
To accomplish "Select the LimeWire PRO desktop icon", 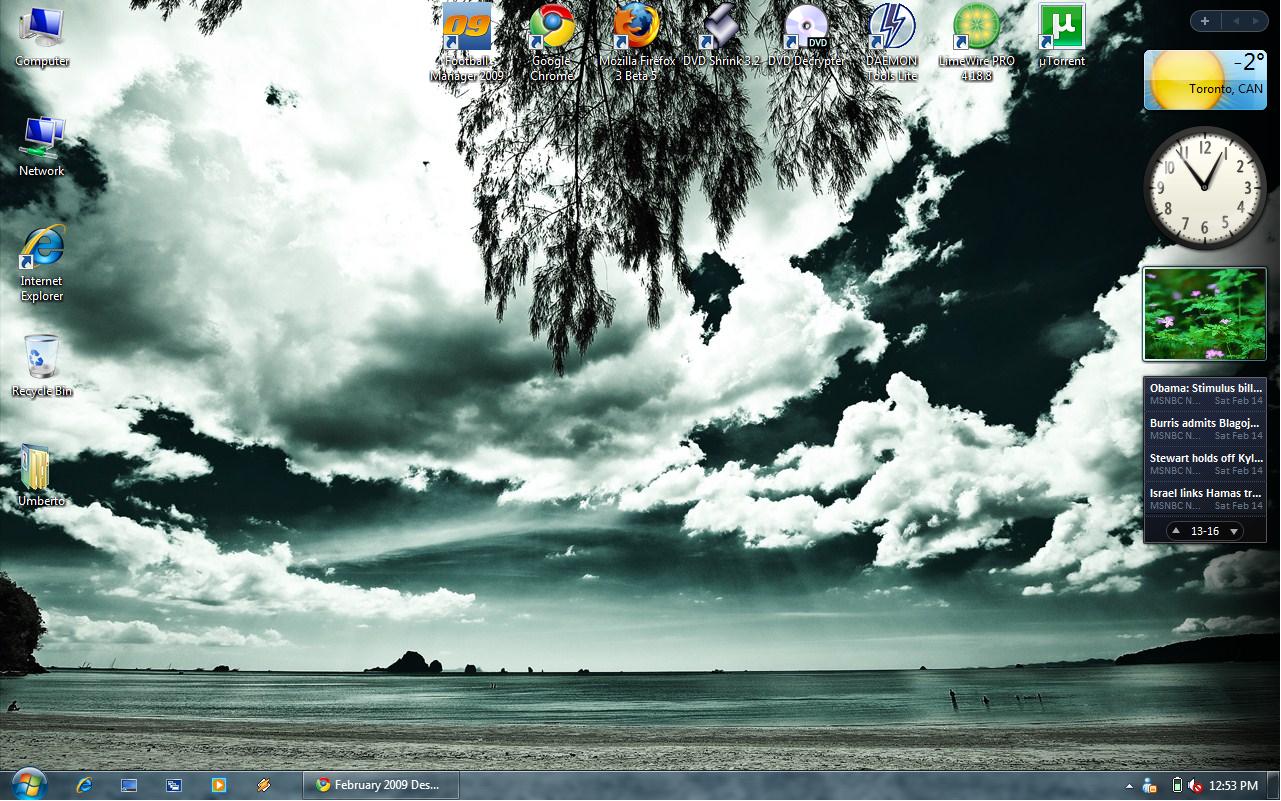I will [976, 29].
